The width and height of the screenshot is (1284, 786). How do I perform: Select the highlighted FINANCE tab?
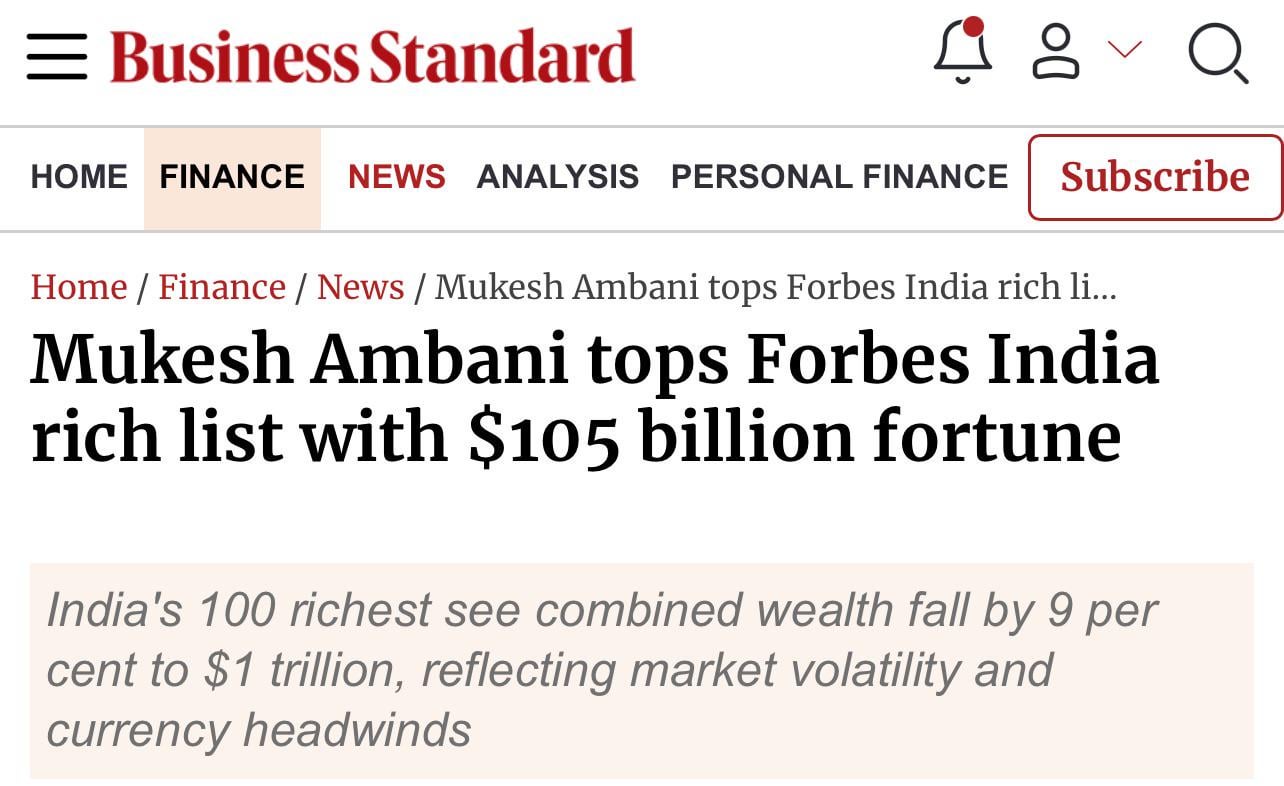pyautogui.click(x=232, y=177)
